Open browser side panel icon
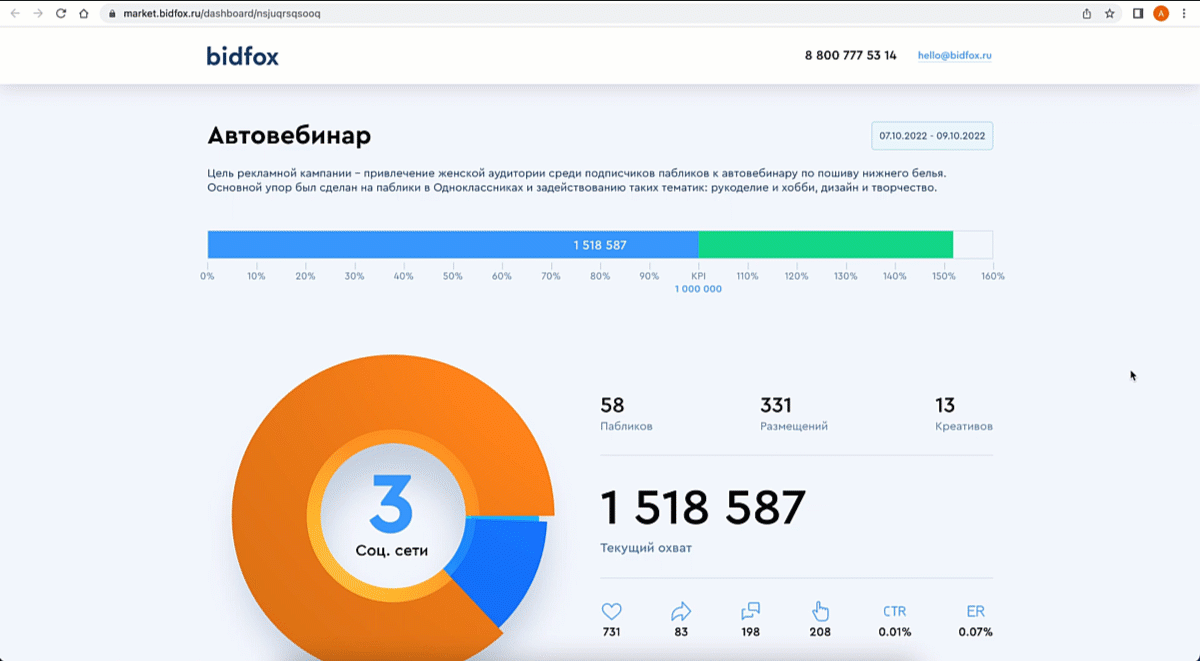 point(1138,14)
